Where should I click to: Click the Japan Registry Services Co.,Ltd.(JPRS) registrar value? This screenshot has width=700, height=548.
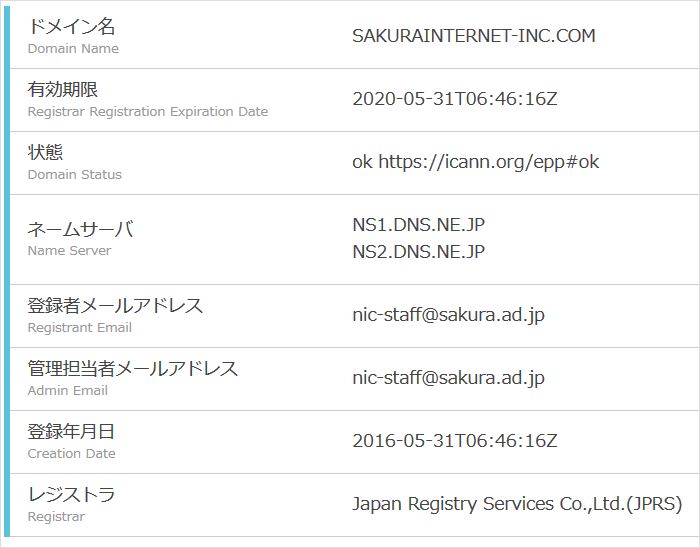[x=517, y=504]
